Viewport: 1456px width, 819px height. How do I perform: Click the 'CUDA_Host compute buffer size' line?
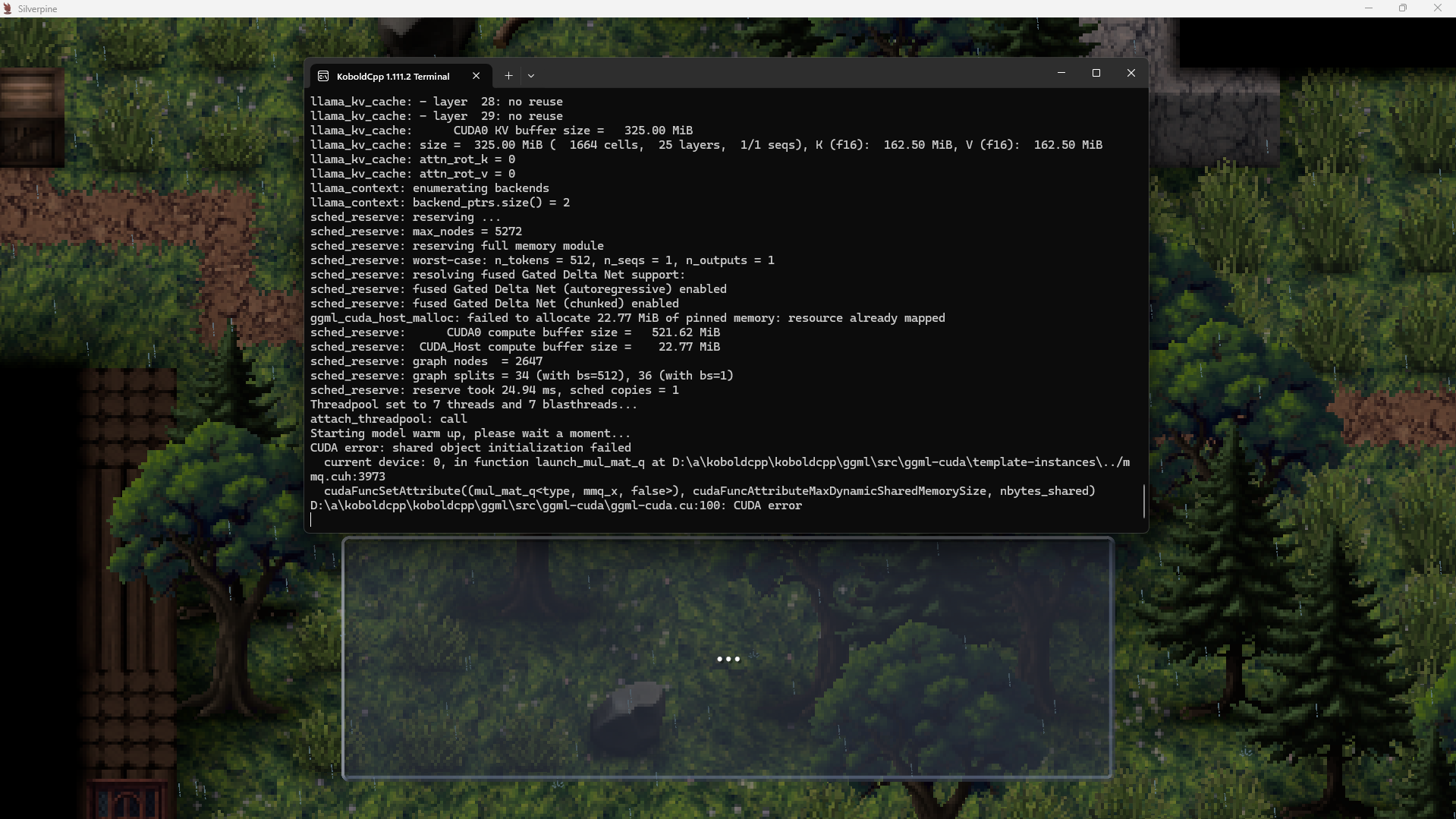(x=515, y=347)
